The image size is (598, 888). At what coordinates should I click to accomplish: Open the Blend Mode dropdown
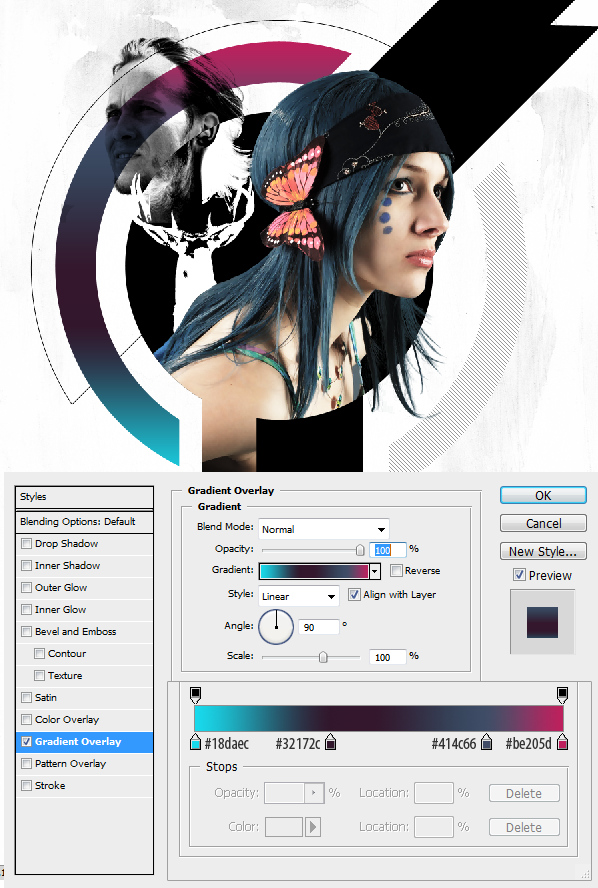coord(323,529)
